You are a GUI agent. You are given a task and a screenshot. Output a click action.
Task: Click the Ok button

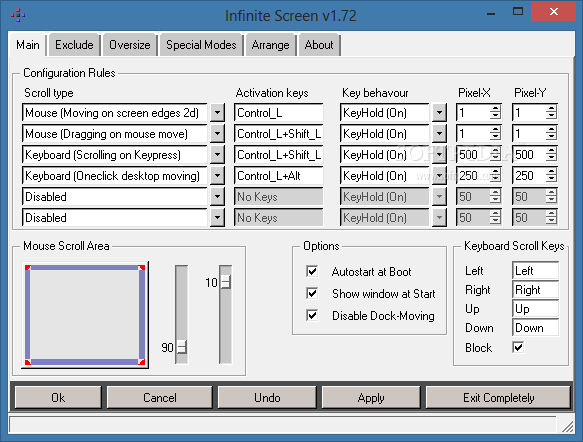click(x=58, y=397)
